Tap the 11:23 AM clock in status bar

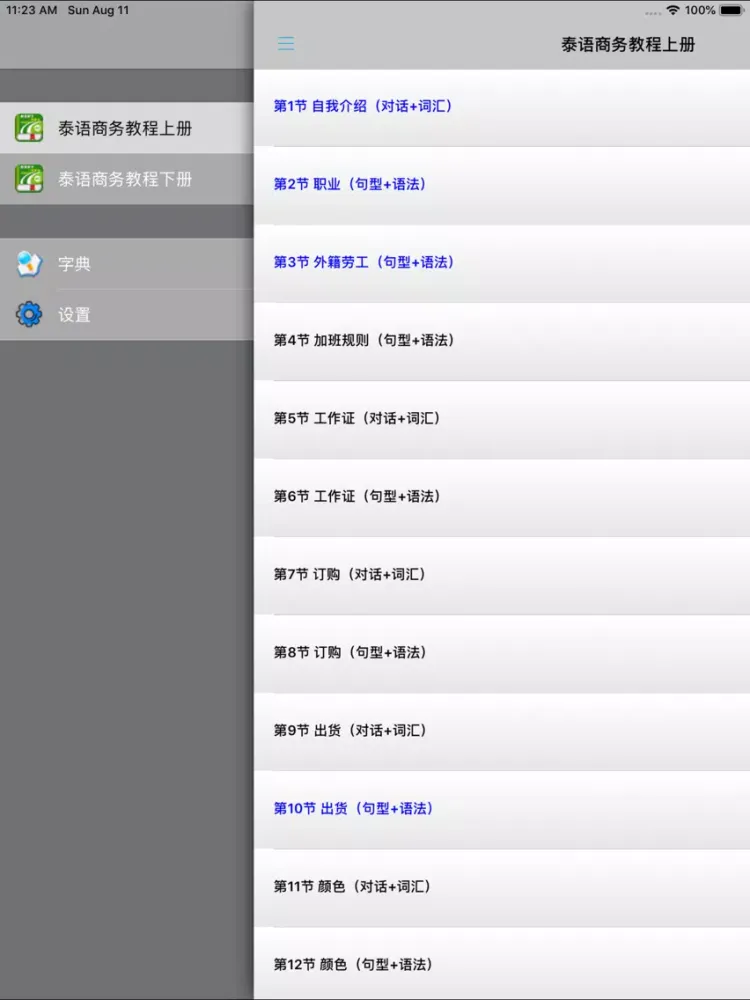(x=31, y=10)
